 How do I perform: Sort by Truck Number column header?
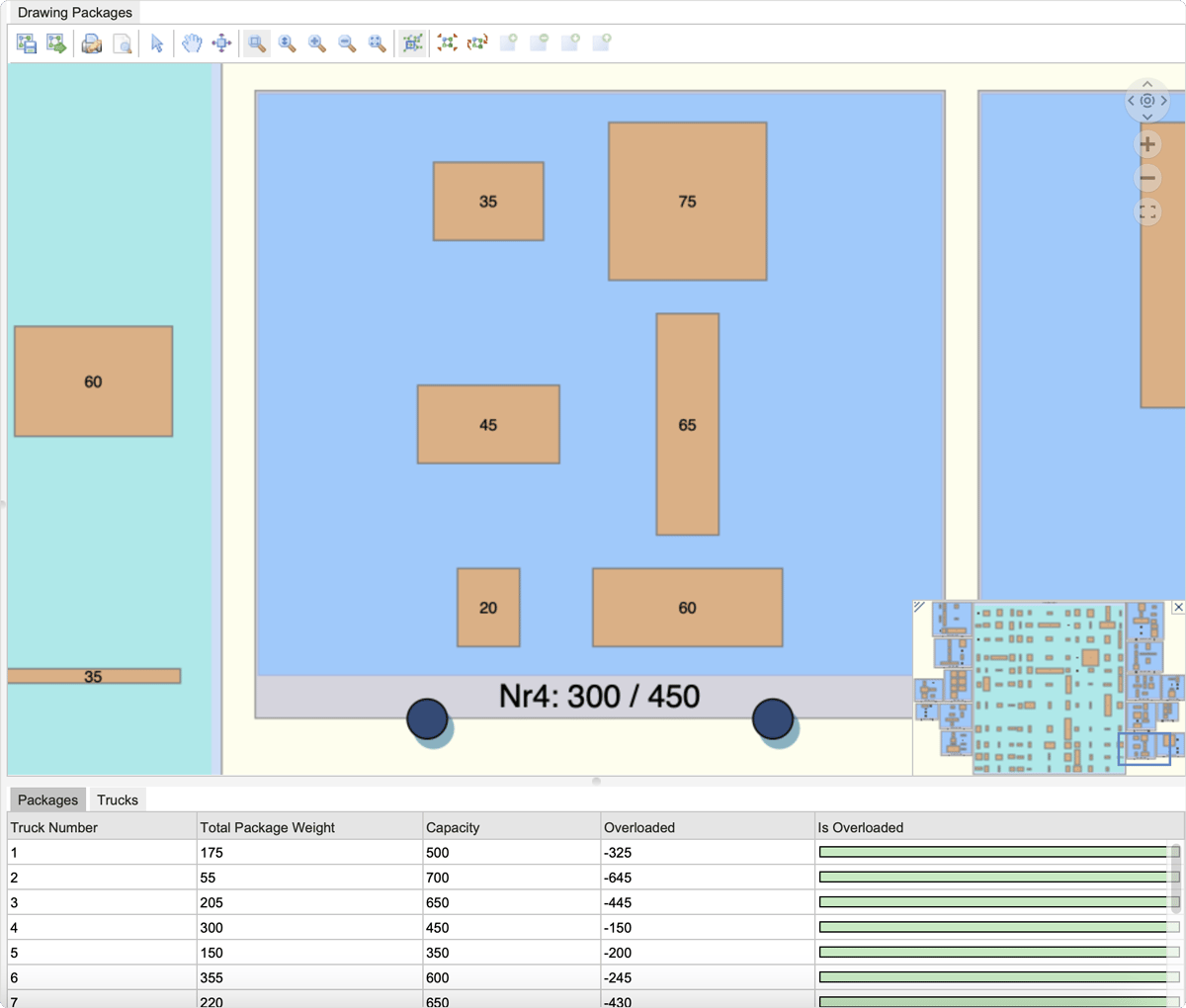103,827
